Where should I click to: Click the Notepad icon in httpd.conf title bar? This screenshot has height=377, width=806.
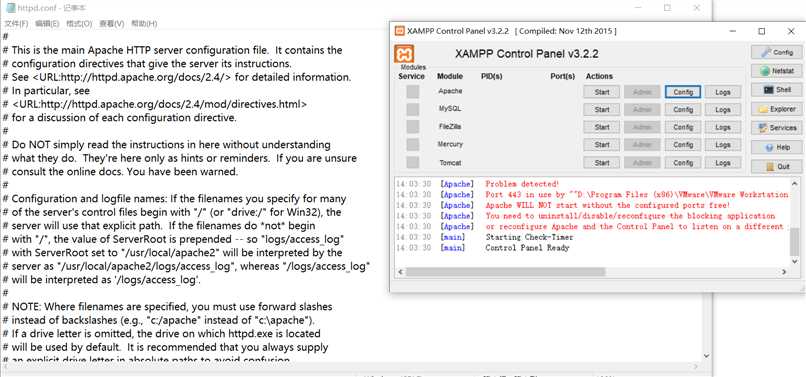[x=10, y=8]
